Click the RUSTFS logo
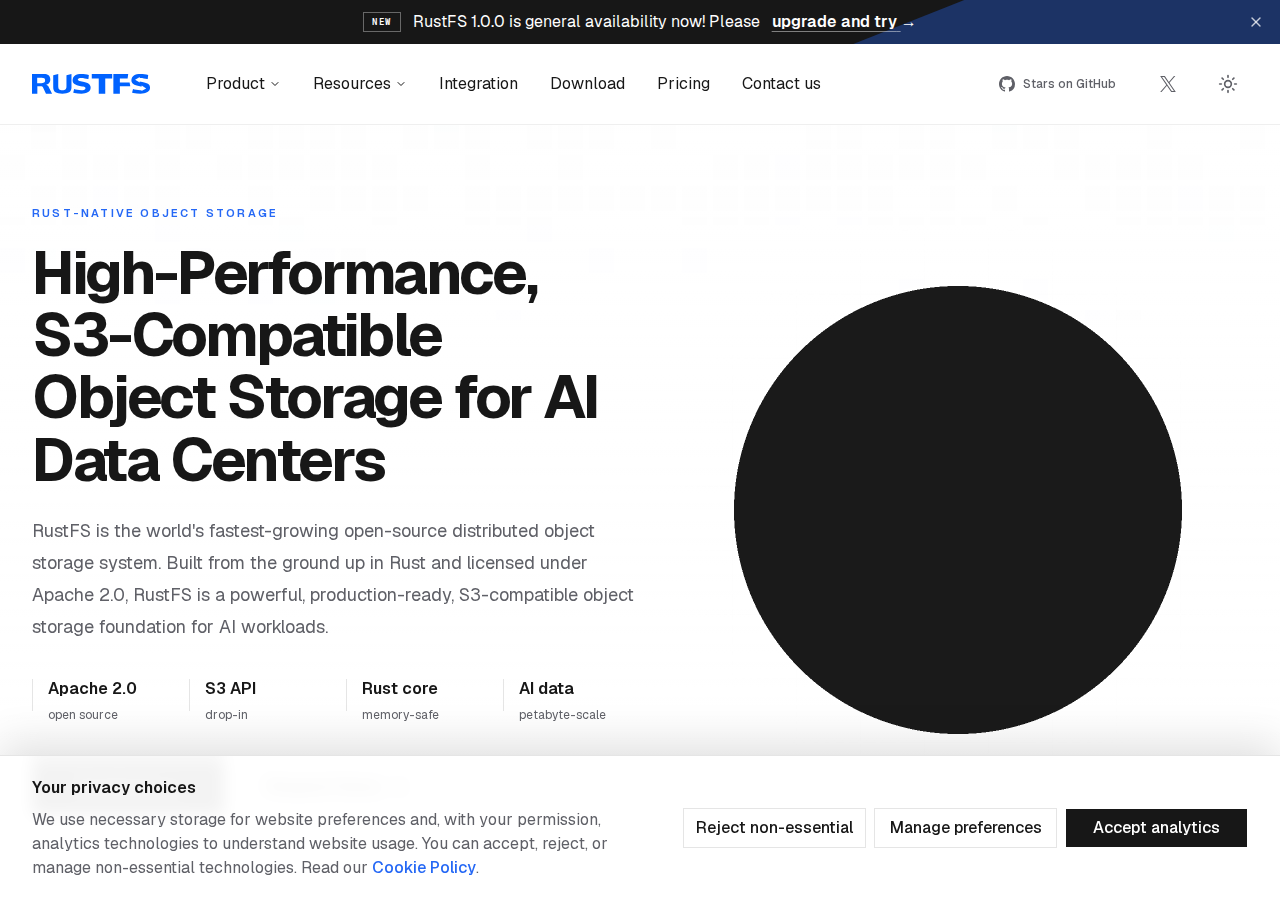Screen dimensions: 1280x900 coord(91,84)
